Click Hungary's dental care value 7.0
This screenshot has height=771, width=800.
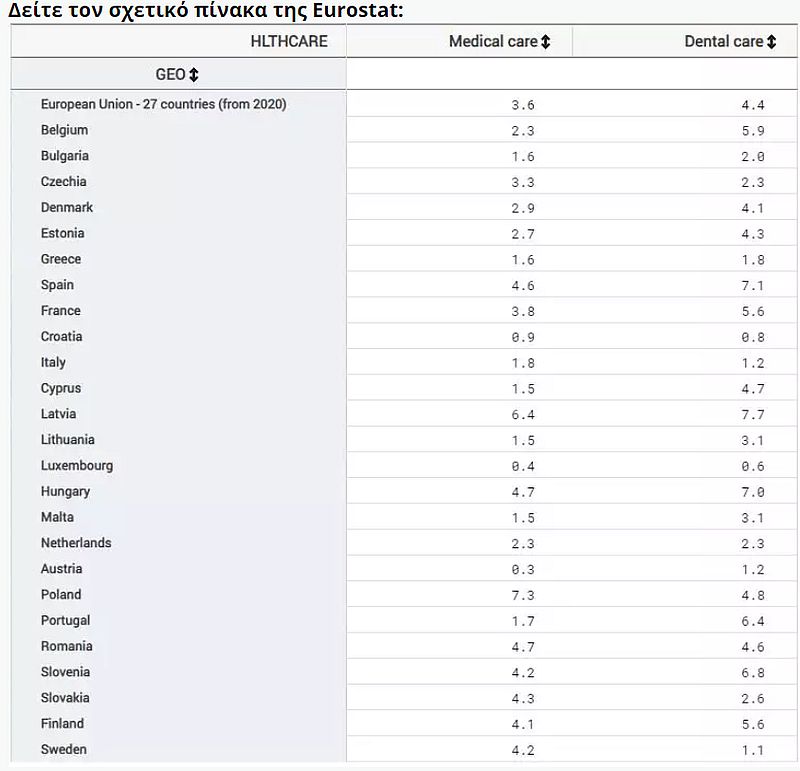pyautogui.click(x=753, y=492)
